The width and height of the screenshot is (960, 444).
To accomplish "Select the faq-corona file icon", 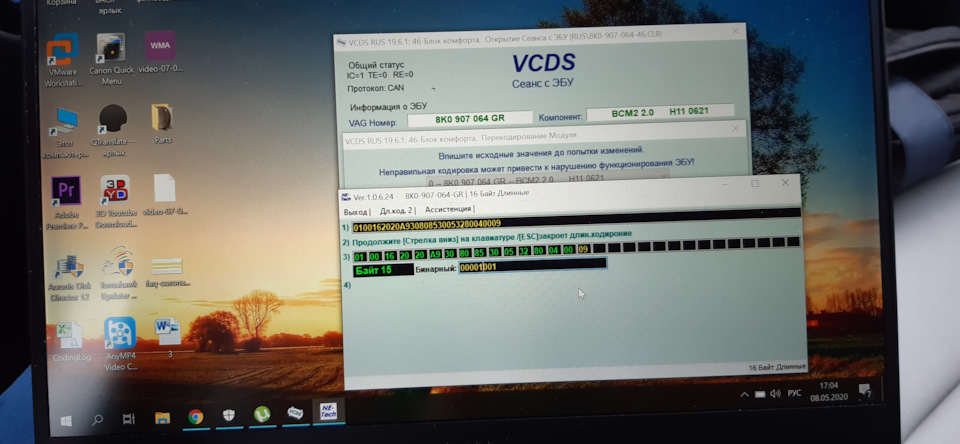I will click(167, 273).
